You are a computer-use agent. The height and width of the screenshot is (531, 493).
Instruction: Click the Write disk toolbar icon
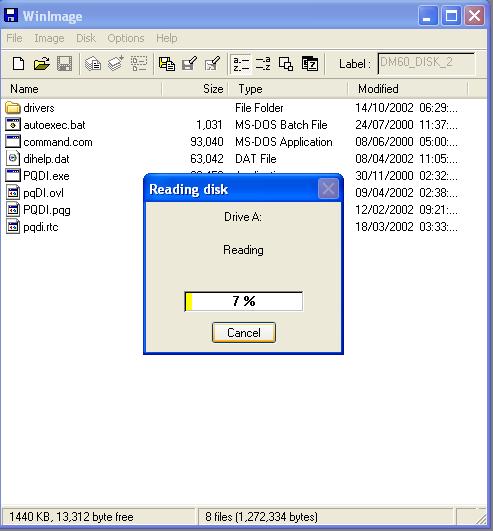point(115,63)
